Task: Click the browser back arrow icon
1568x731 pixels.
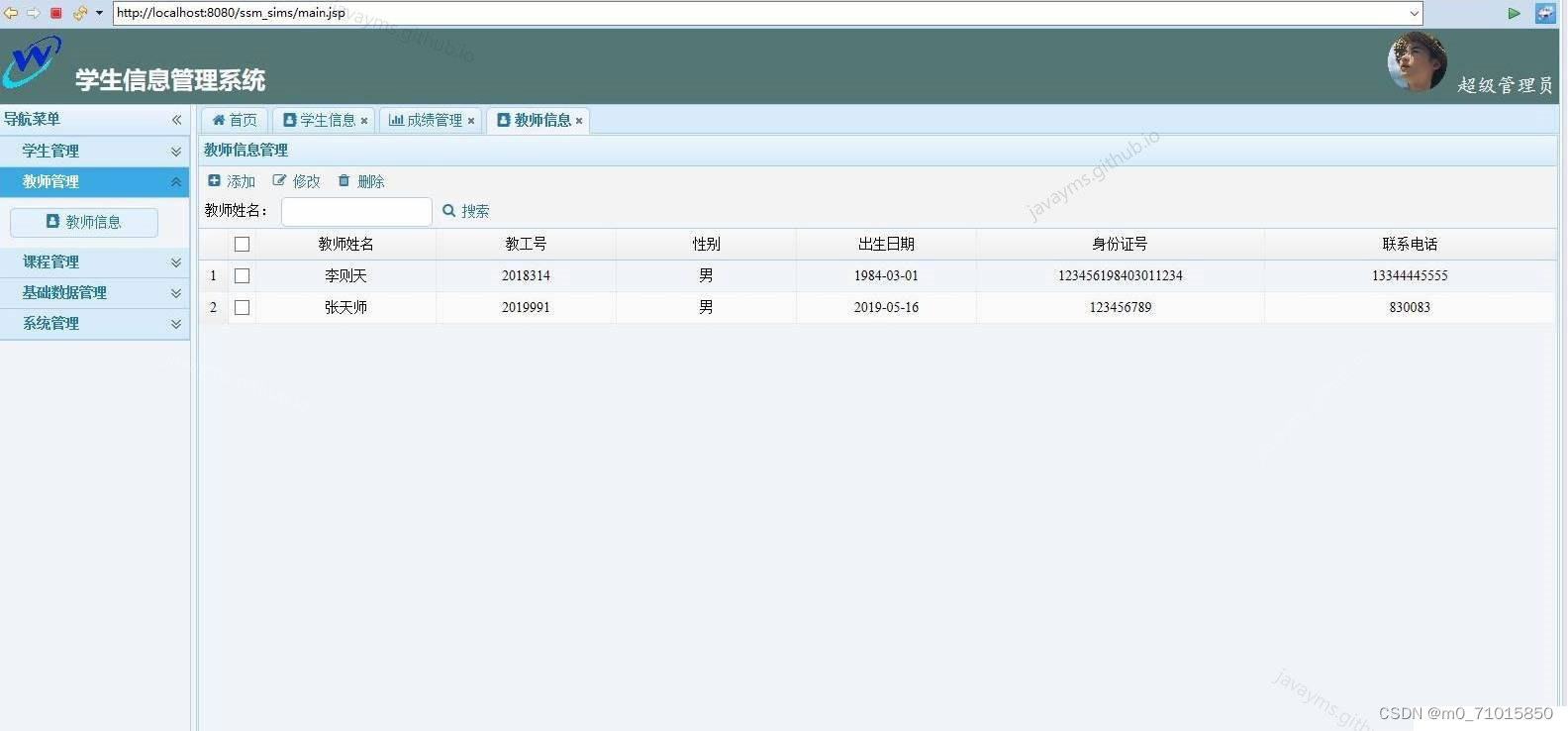Action: click(x=11, y=13)
